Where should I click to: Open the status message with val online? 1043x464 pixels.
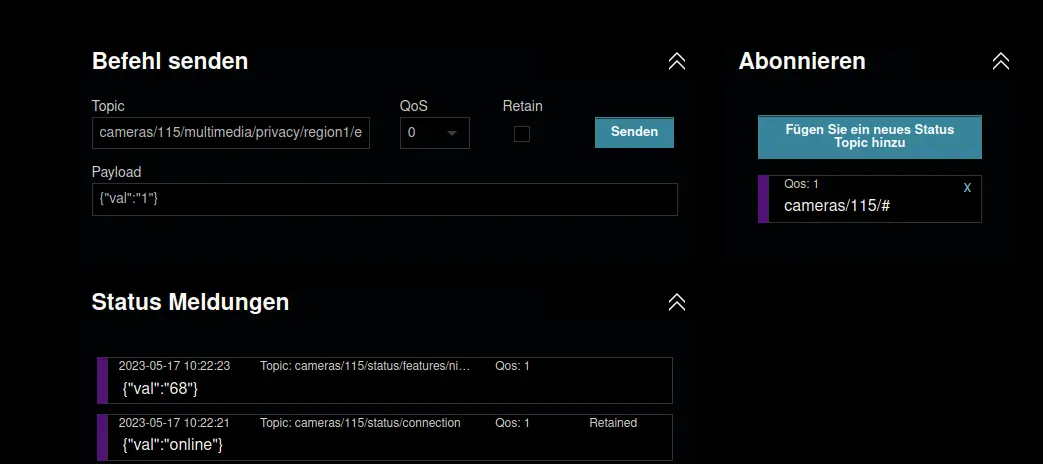390,443
